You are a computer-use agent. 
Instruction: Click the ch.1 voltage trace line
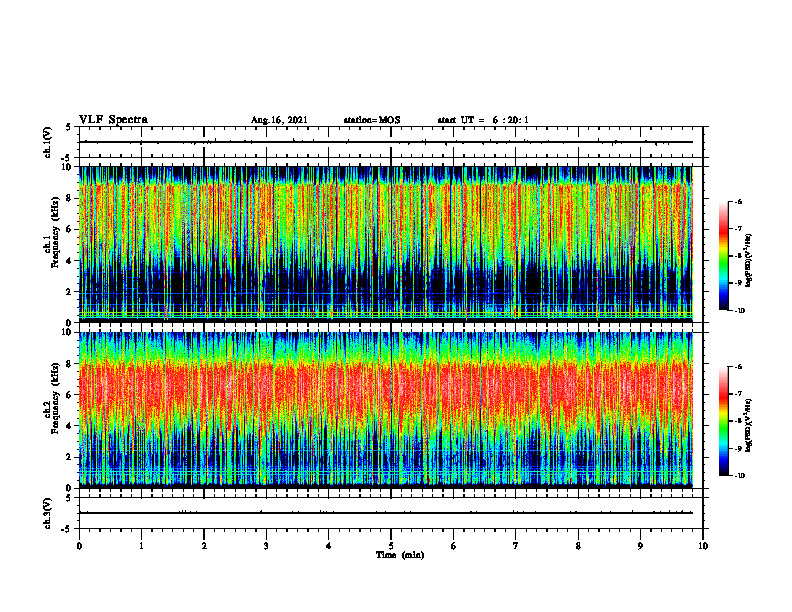[386, 142]
